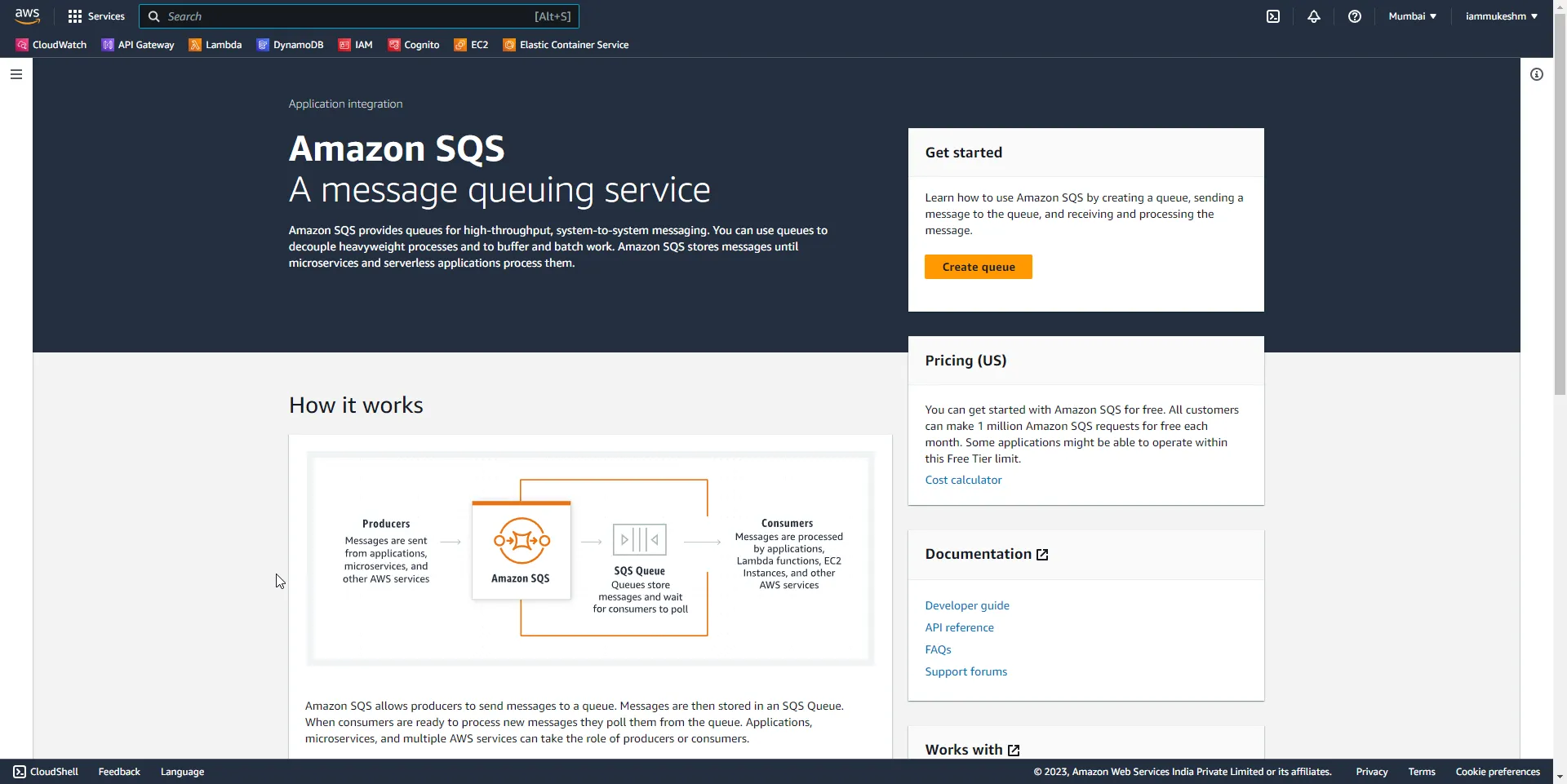1567x784 pixels.
Task: Open the Mumbai region dropdown
Action: coord(1411,16)
